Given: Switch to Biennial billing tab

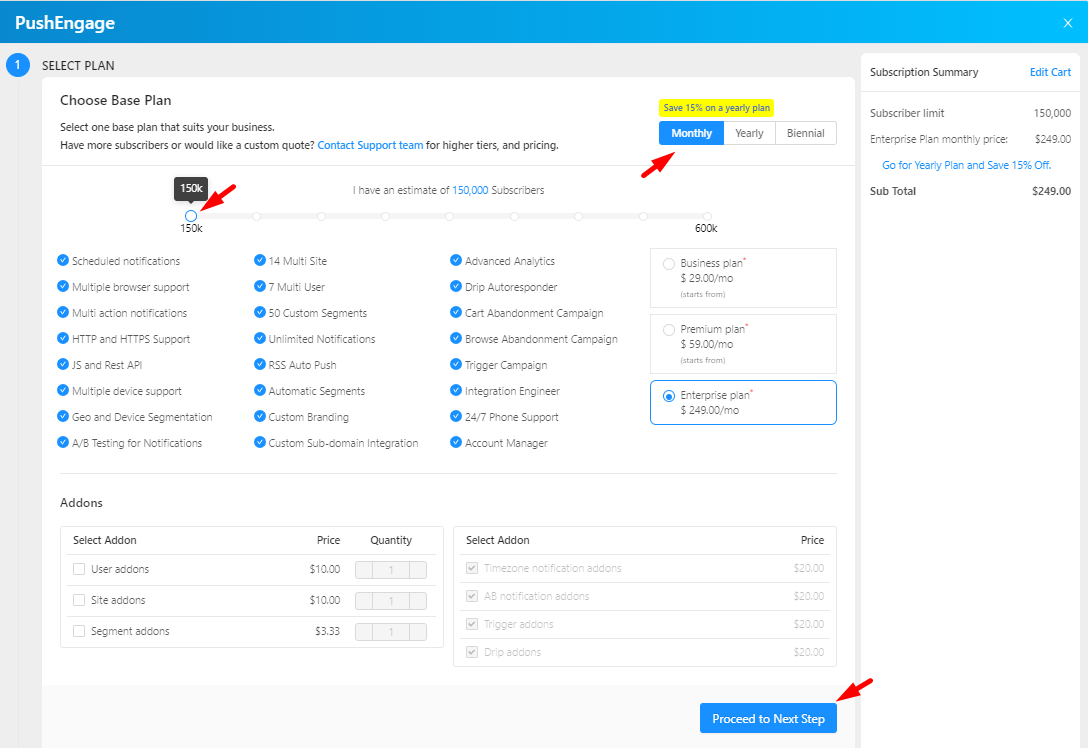Looking at the screenshot, I should [806, 133].
